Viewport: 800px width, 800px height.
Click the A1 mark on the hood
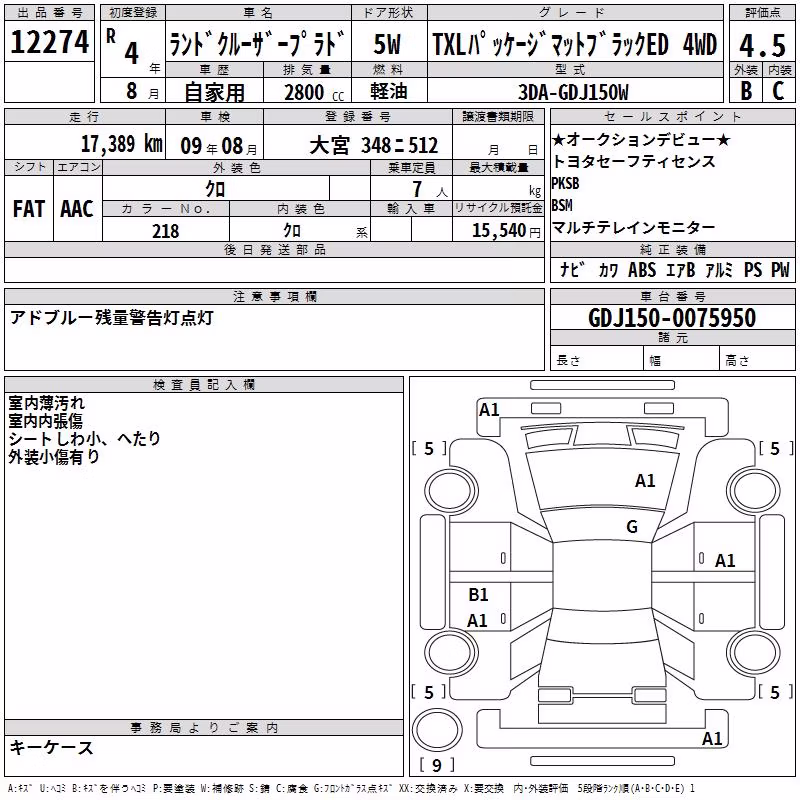coord(645,481)
